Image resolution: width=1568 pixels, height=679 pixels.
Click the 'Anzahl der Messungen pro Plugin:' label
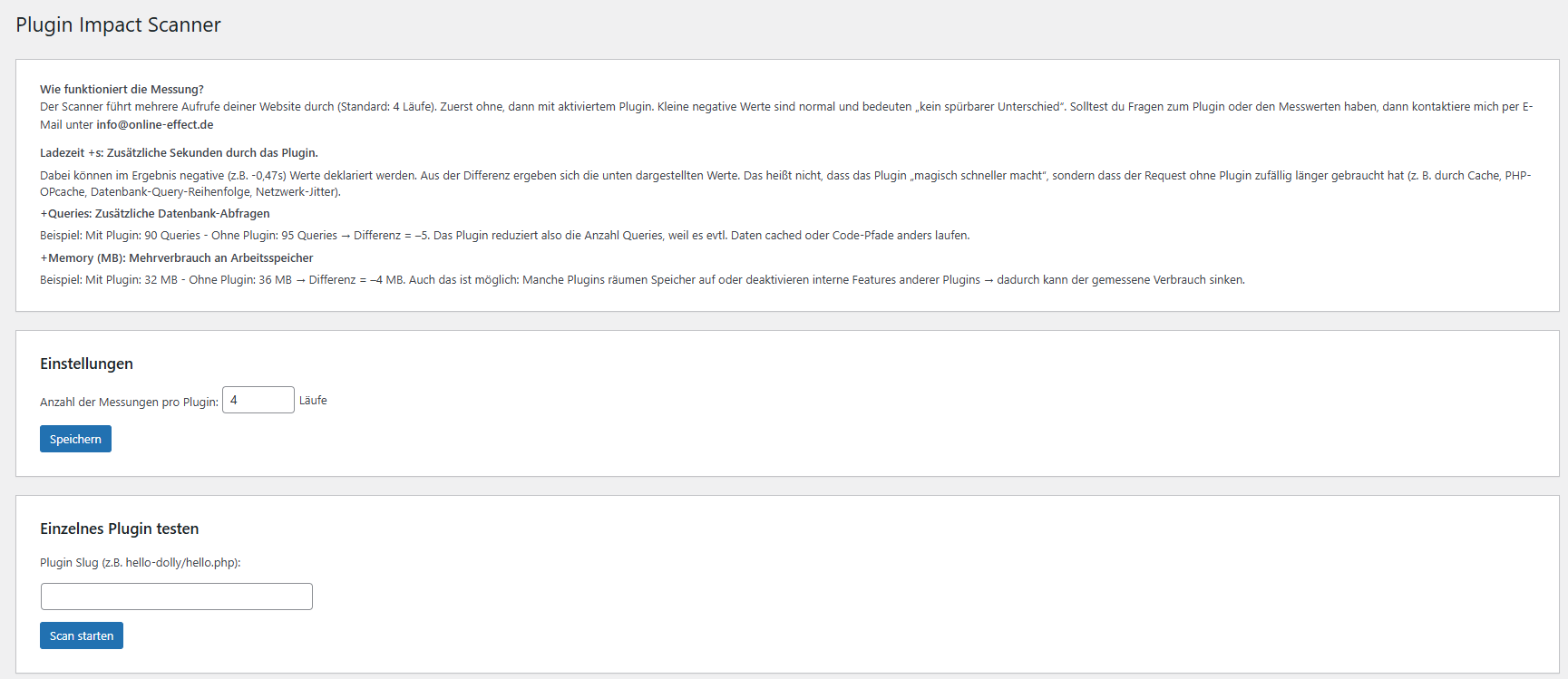point(129,402)
